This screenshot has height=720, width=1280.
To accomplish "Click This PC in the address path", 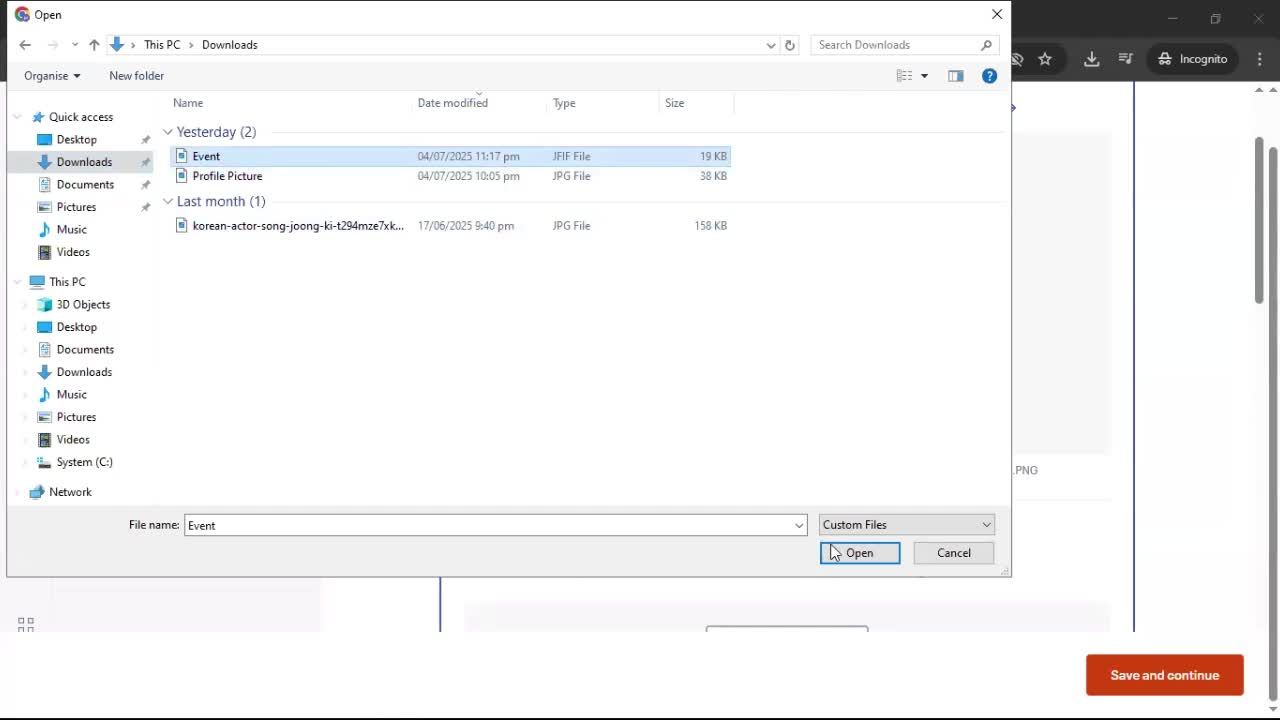I will (x=162, y=45).
